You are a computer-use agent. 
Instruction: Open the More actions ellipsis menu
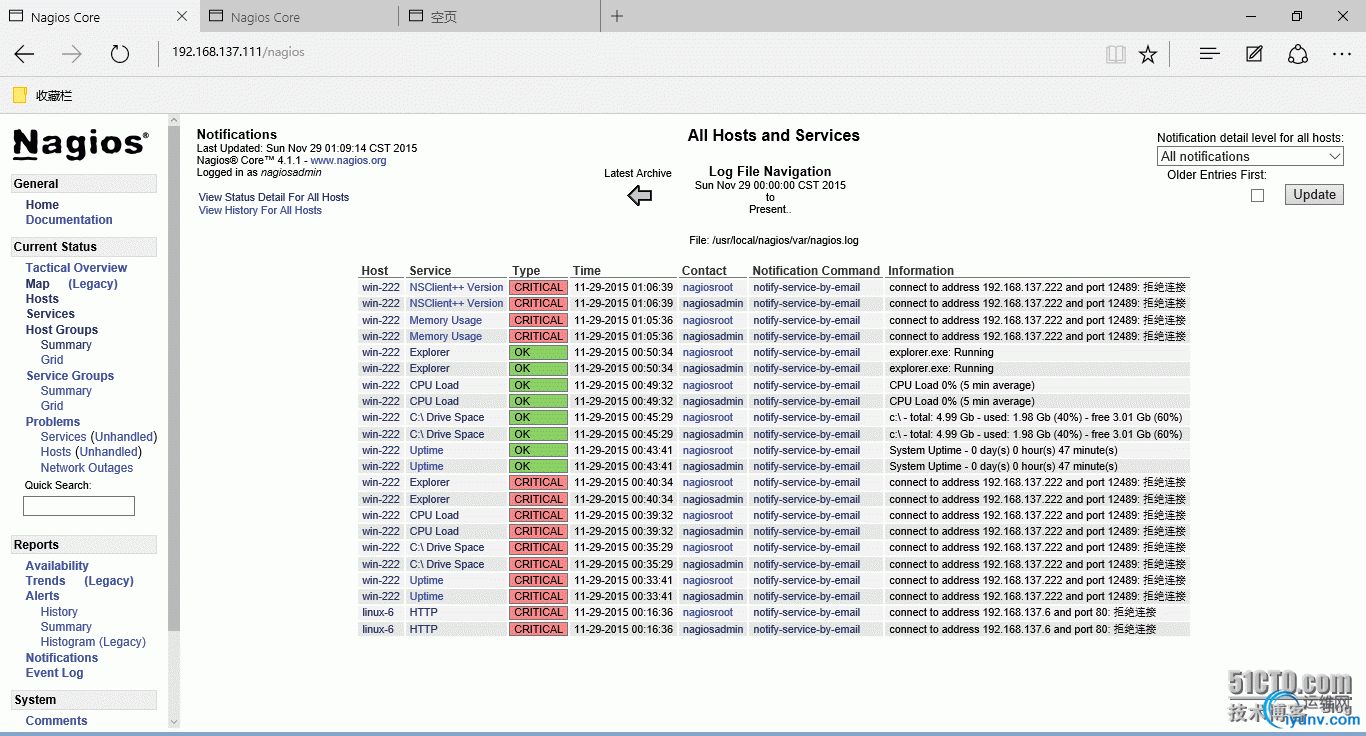[1342, 54]
